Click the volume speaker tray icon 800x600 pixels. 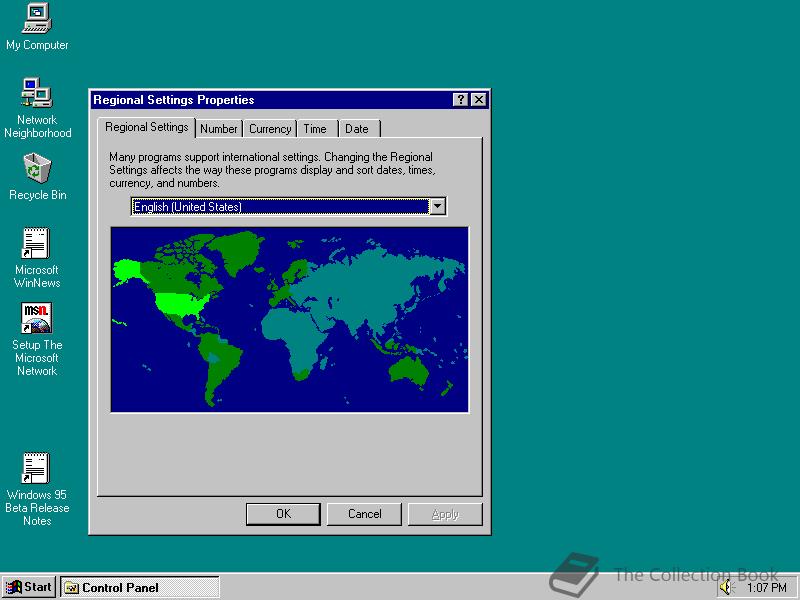point(726,588)
